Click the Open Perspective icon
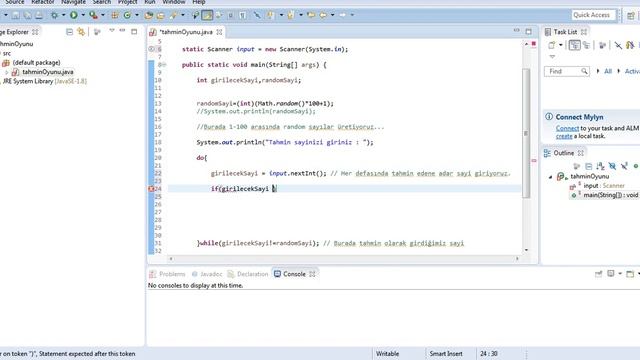This screenshot has height=360, width=640. (x=631, y=16)
